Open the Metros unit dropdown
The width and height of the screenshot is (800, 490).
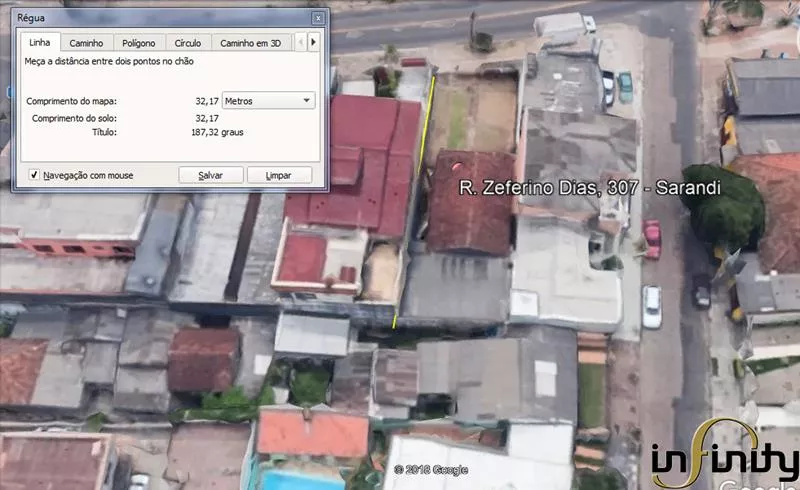[268, 101]
